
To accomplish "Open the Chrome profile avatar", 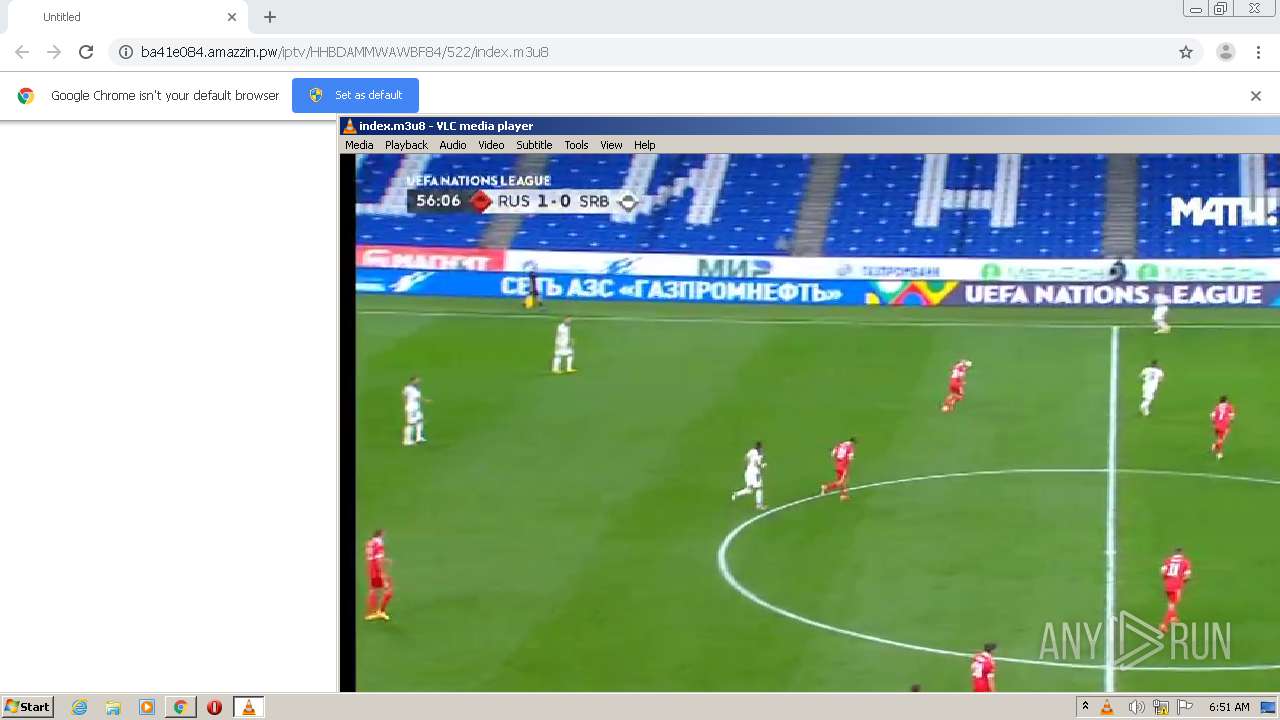I will point(1226,52).
